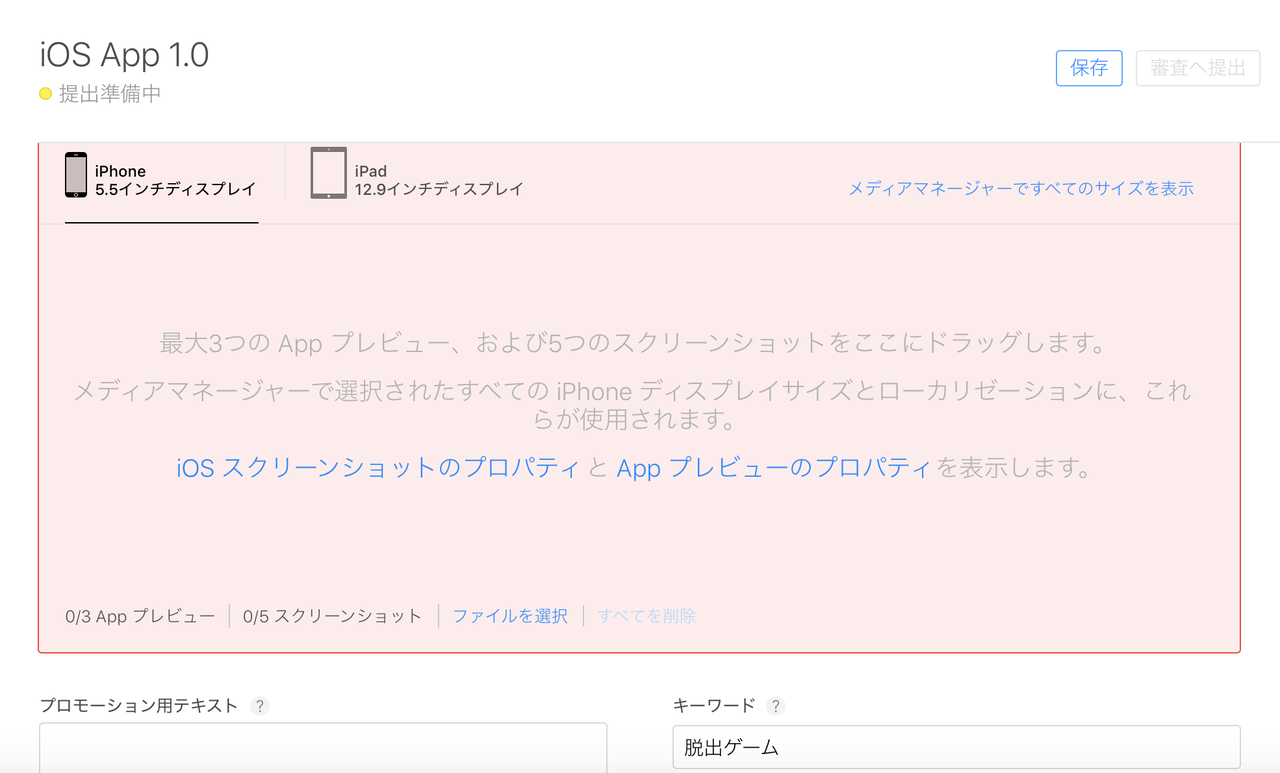This screenshot has height=773, width=1280.
Task: Click ファイルを選択 to choose files
Action: coord(510,616)
